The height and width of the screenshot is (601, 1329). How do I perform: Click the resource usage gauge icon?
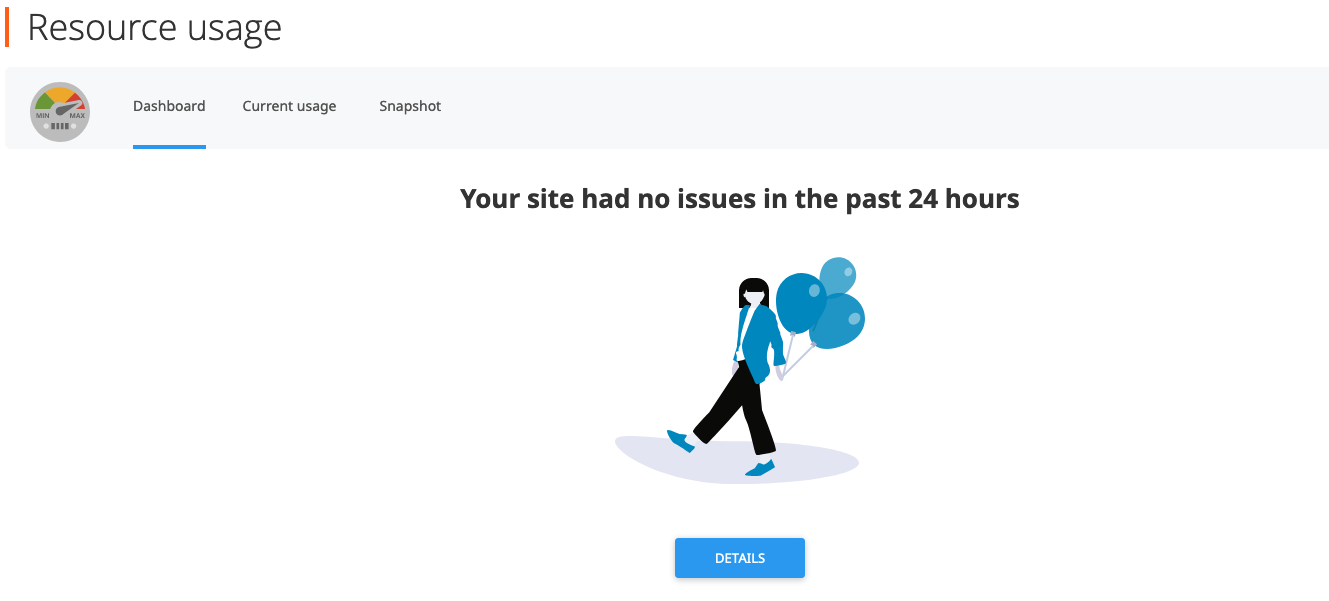tap(60, 111)
